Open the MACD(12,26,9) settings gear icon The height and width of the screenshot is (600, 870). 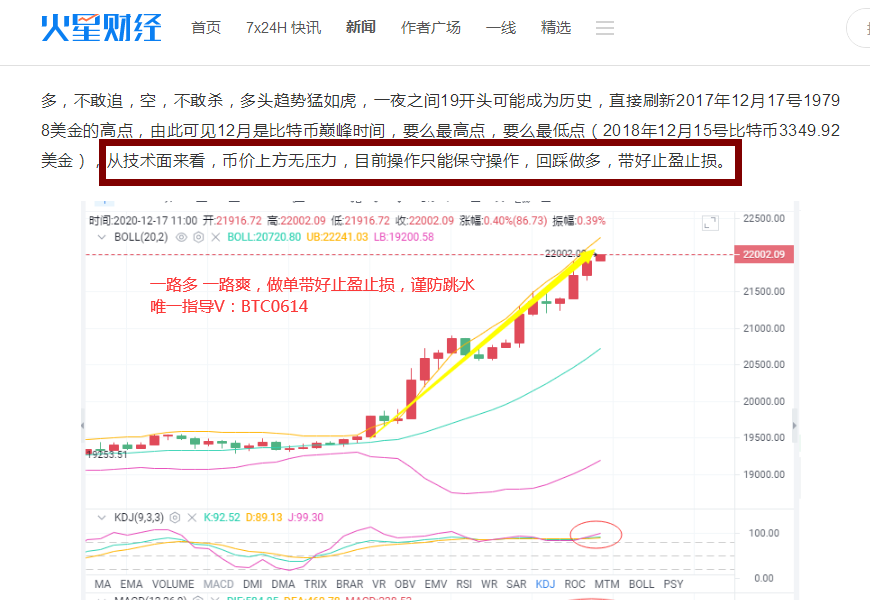196,596
